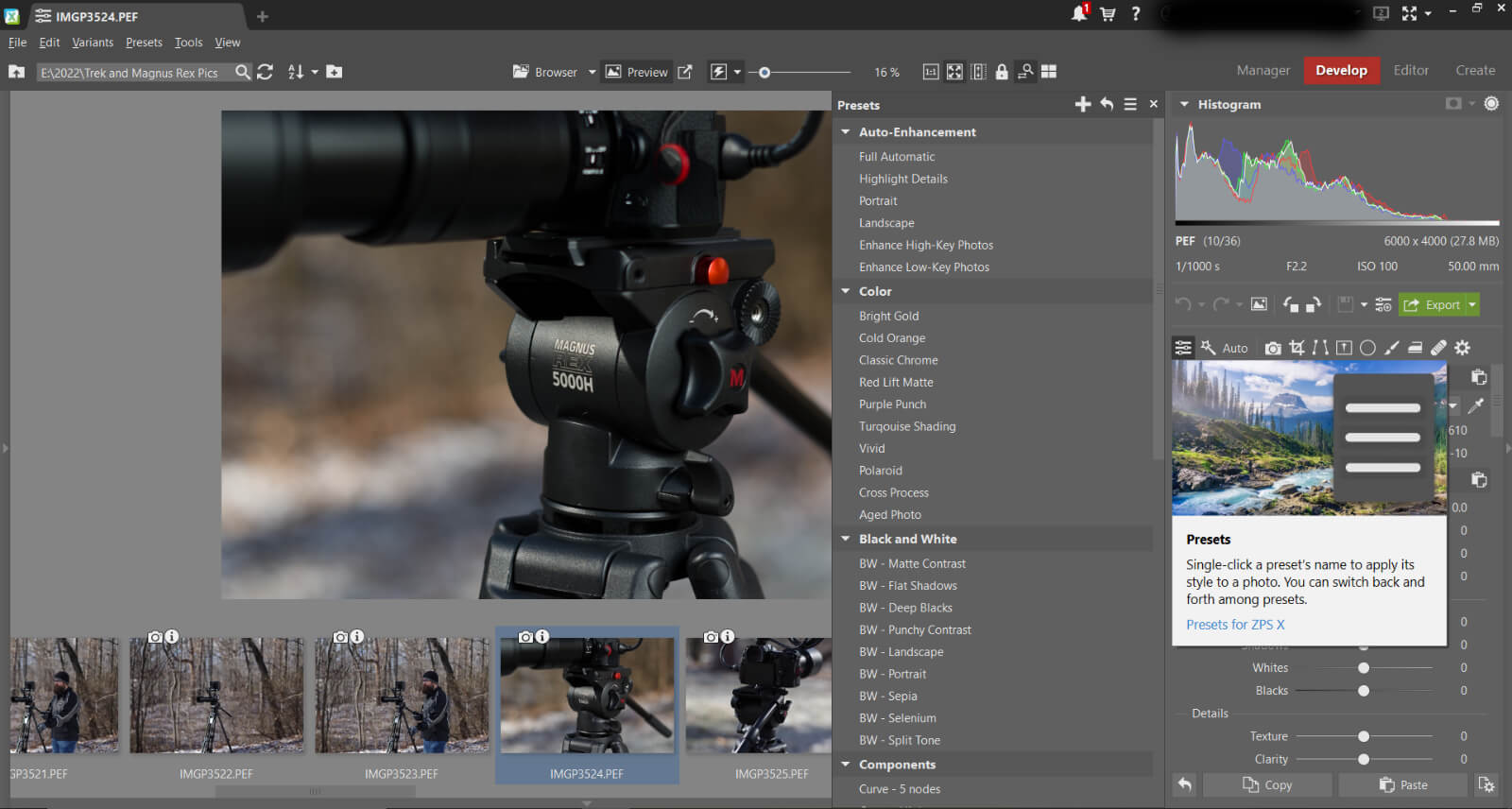Click the Filter Brush tool icon
The width and height of the screenshot is (1512, 809).
[1391, 348]
